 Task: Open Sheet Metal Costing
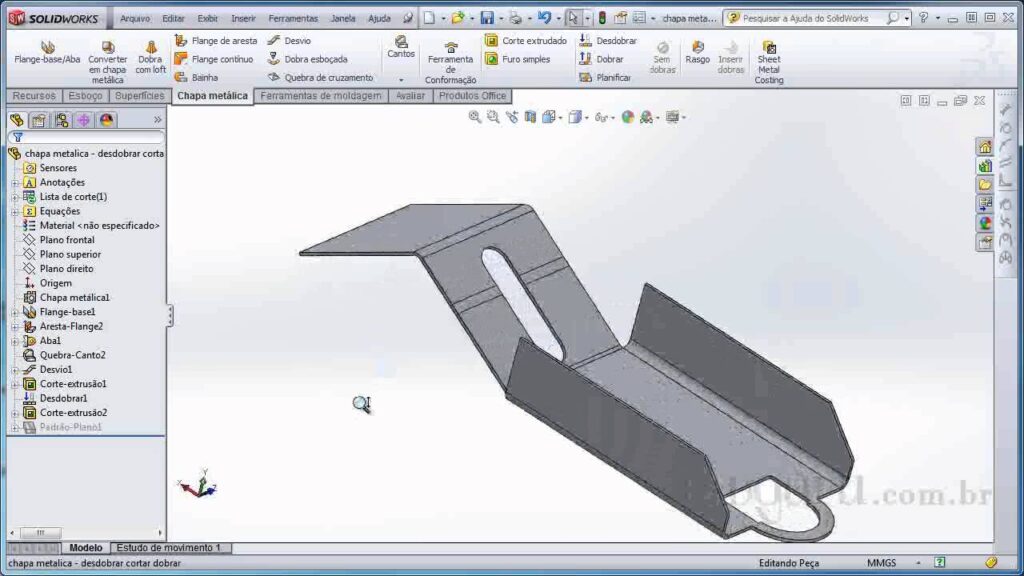768,62
